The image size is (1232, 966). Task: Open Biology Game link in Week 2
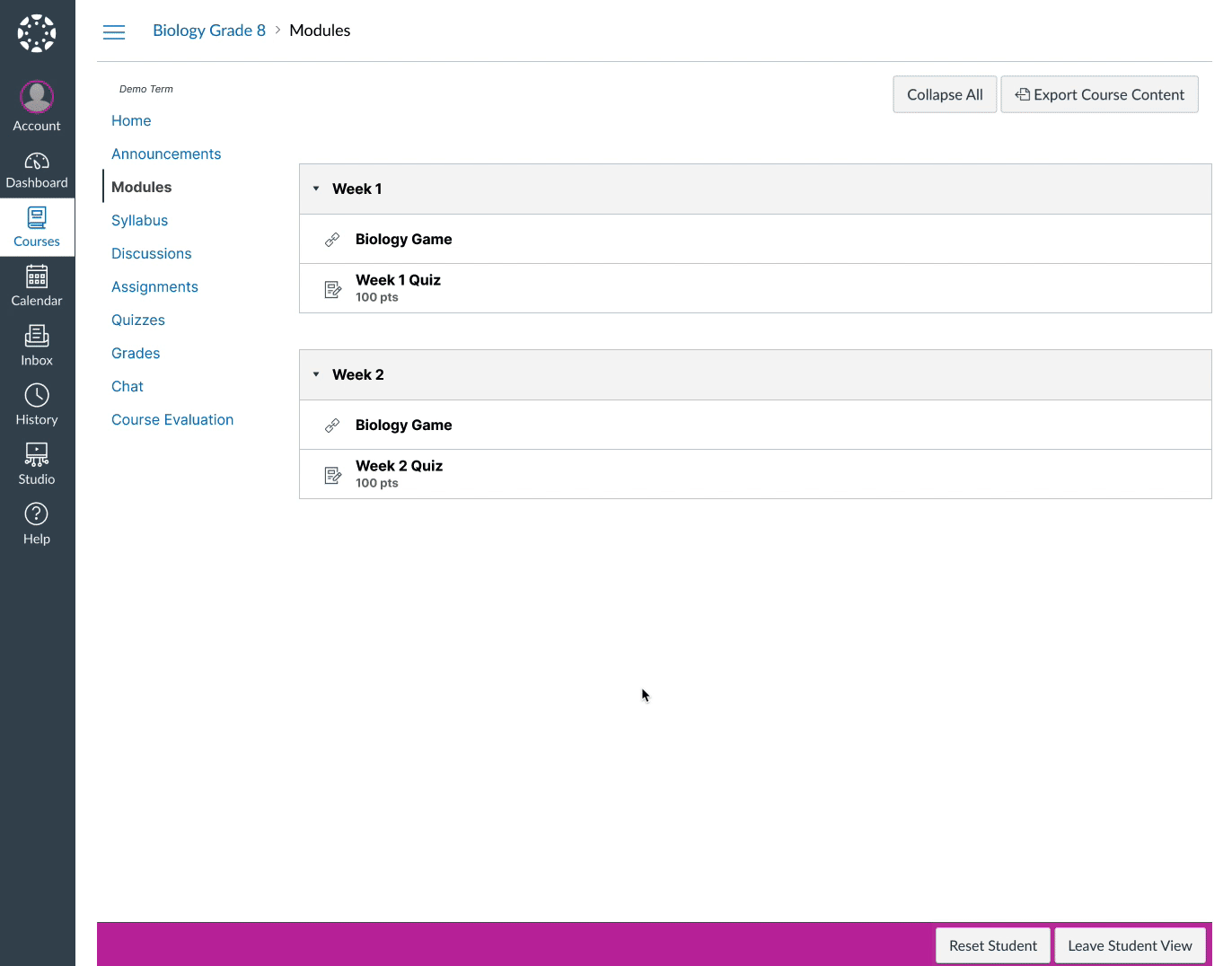pos(403,425)
